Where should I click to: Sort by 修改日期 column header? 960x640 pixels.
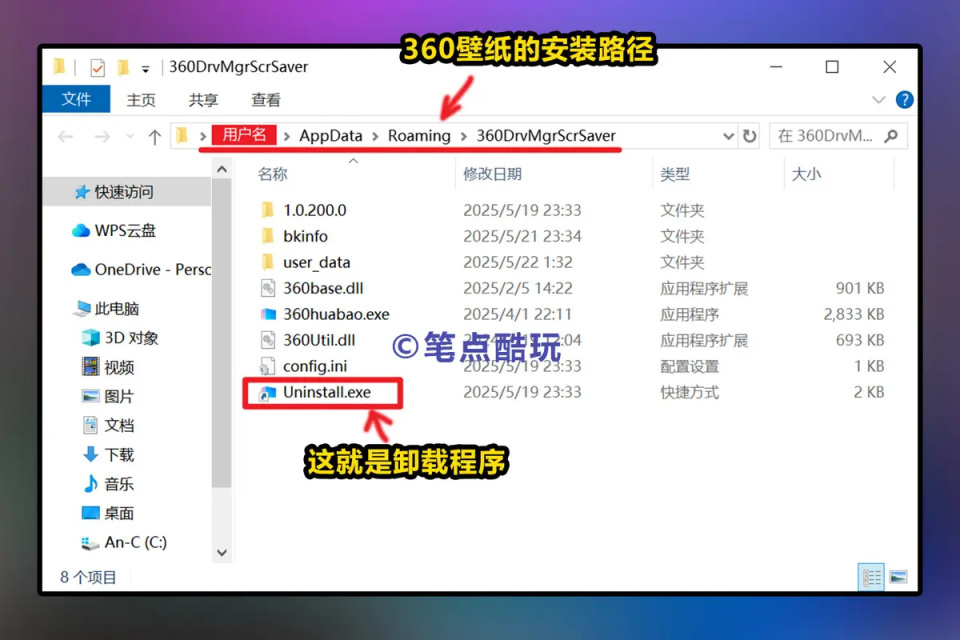492,174
